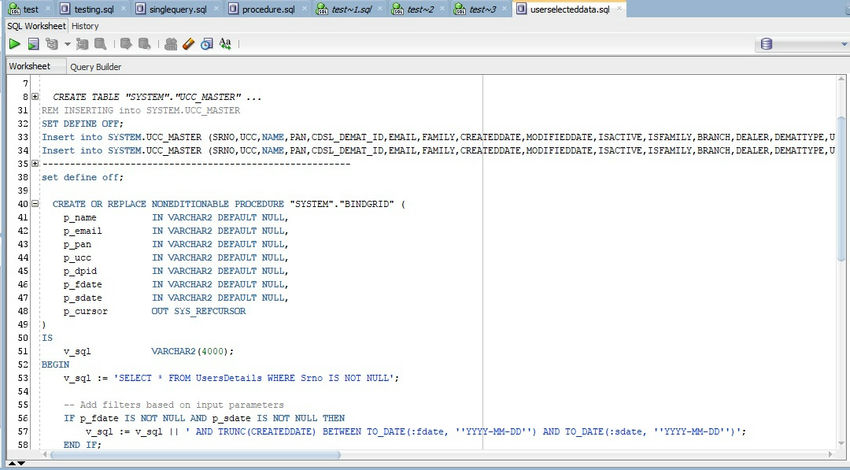Collapse the BINDGRID procedure block on line 40
The image size is (850, 470).
(35, 204)
